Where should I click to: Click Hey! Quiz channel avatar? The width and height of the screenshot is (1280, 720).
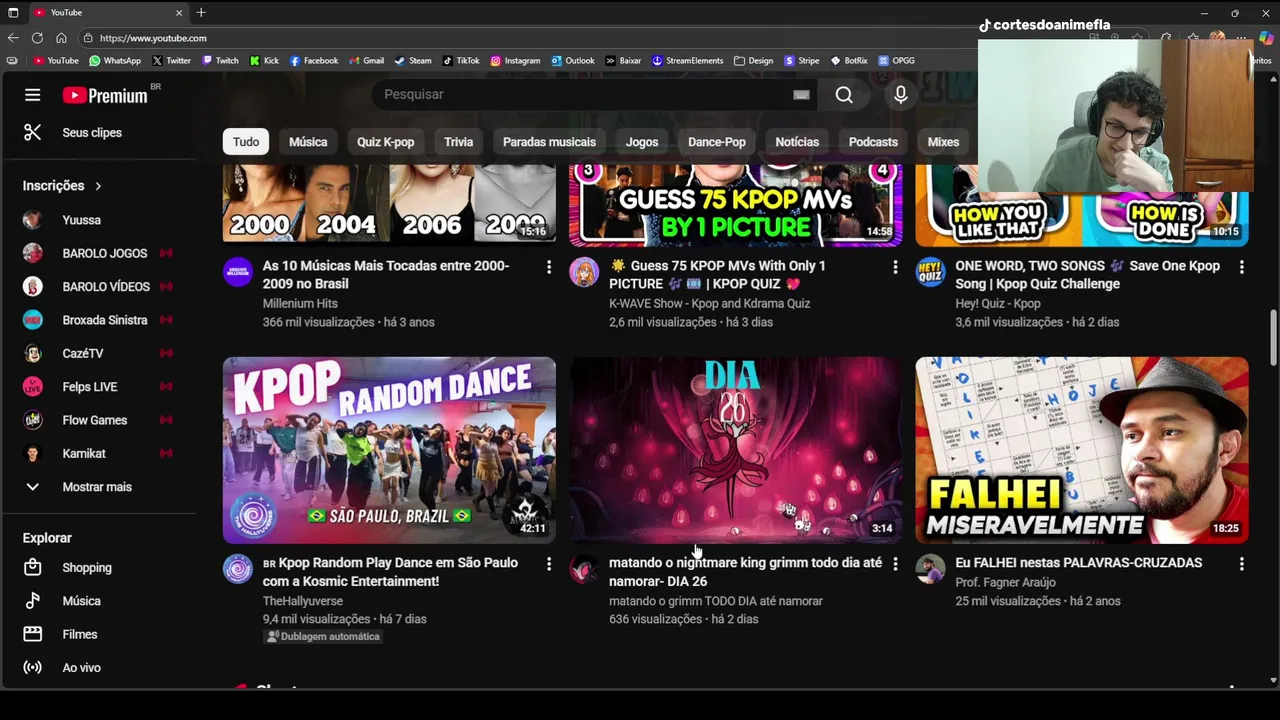(x=930, y=272)
